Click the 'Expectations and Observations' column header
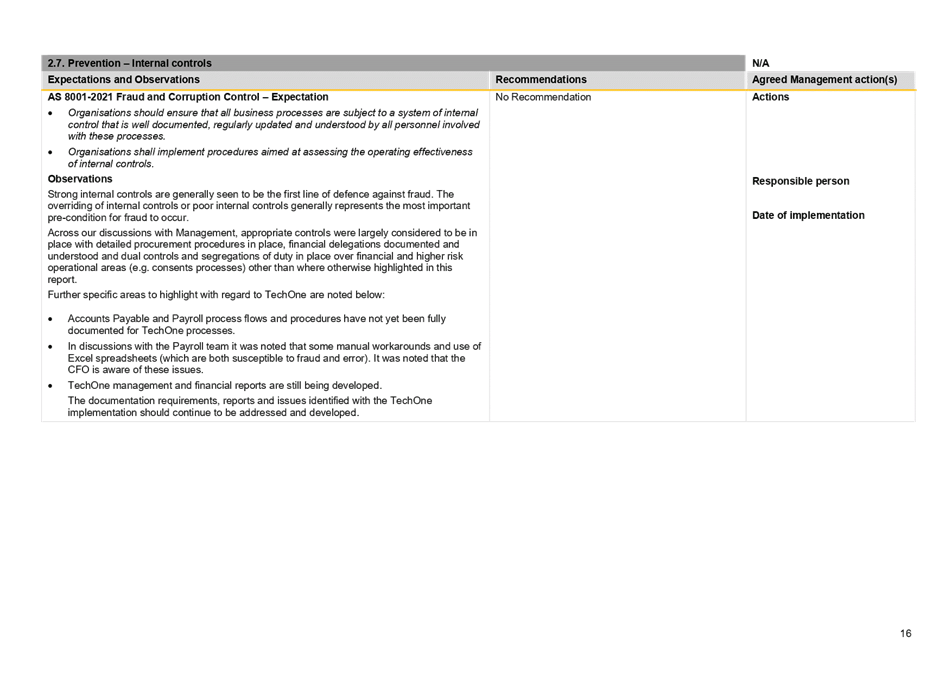Screen dimensions: 952x674 pos(123,80)
